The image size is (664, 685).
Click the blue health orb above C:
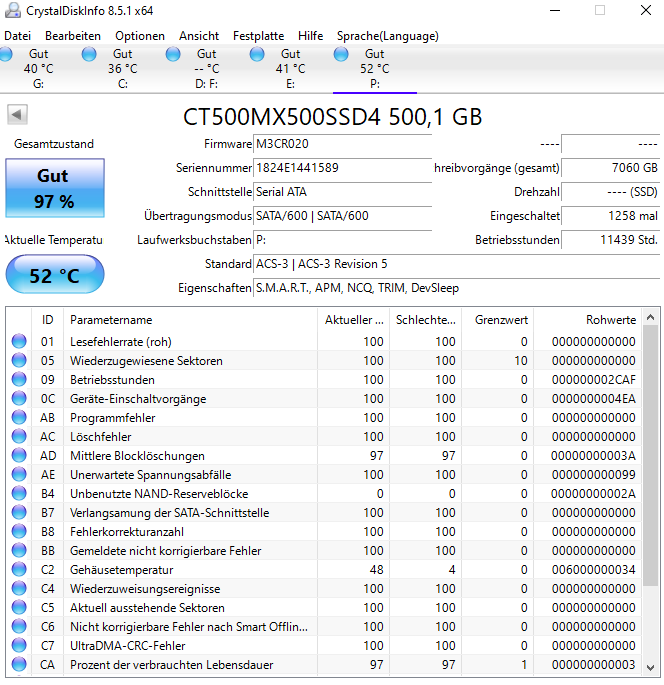click(89, 54)
